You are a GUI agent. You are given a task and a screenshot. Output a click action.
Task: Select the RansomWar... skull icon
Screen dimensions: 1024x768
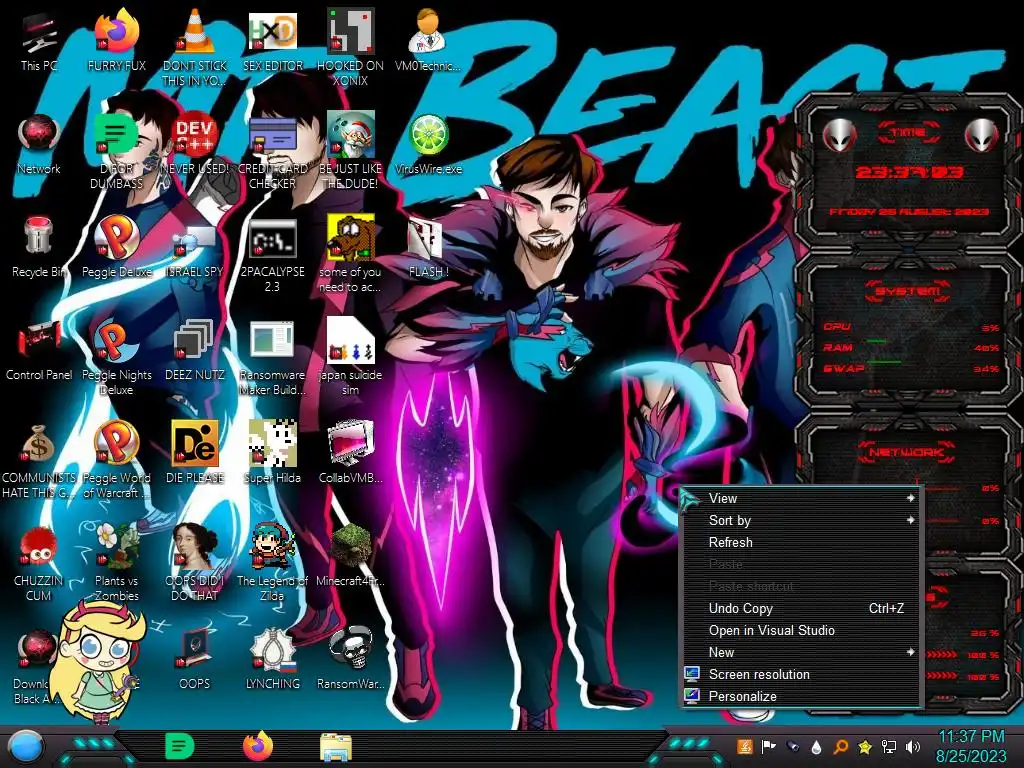[x=351, y=659]
